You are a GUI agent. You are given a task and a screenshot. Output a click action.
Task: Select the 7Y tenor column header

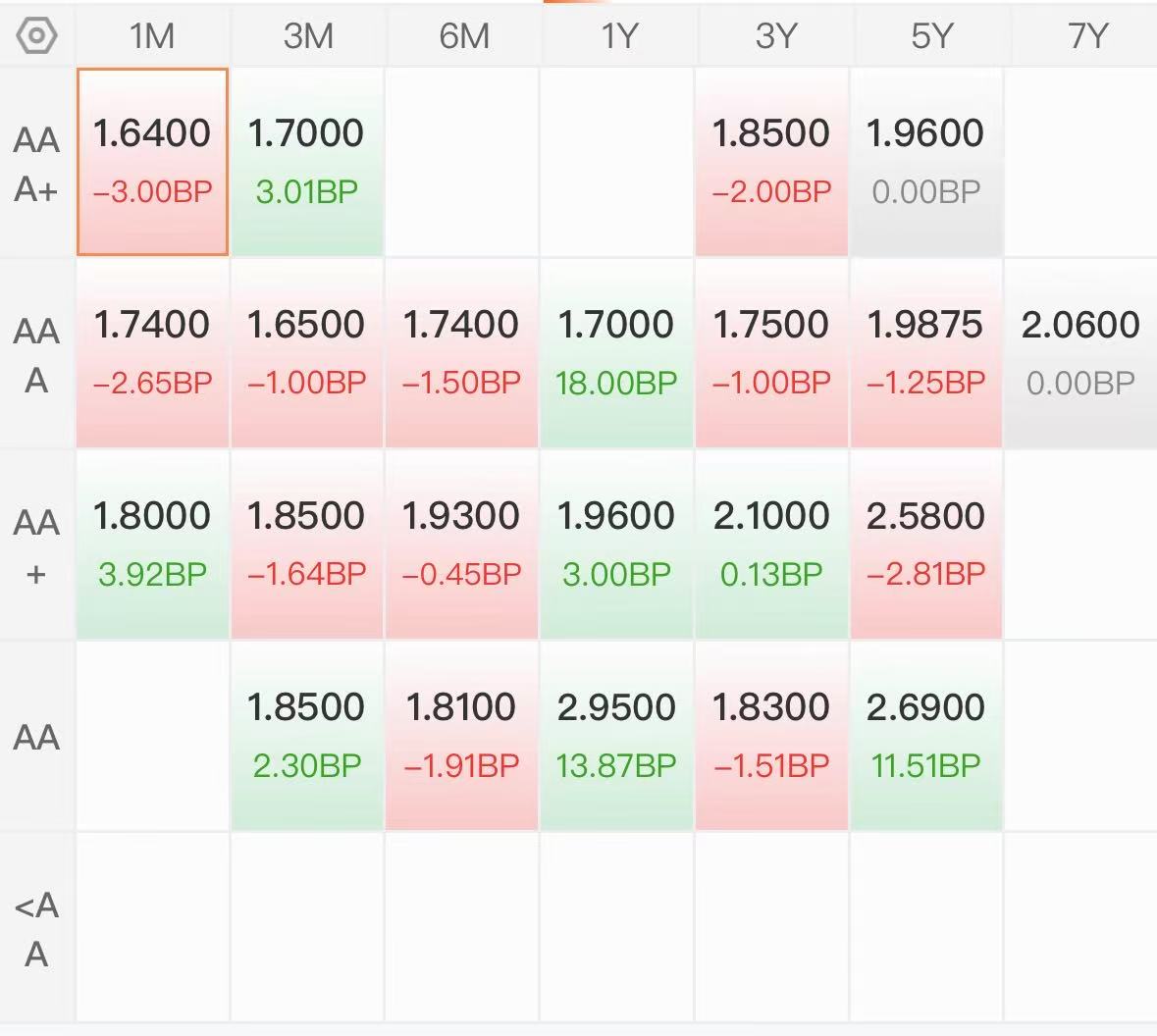point(1087,35)
